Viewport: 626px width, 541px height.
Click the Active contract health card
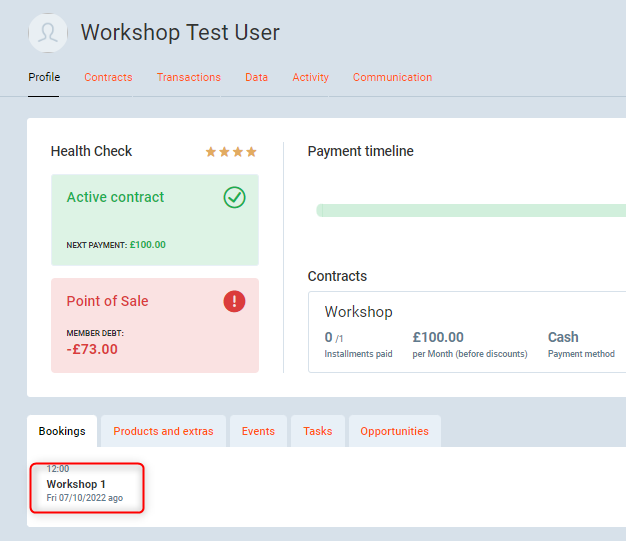coord(154,220)
